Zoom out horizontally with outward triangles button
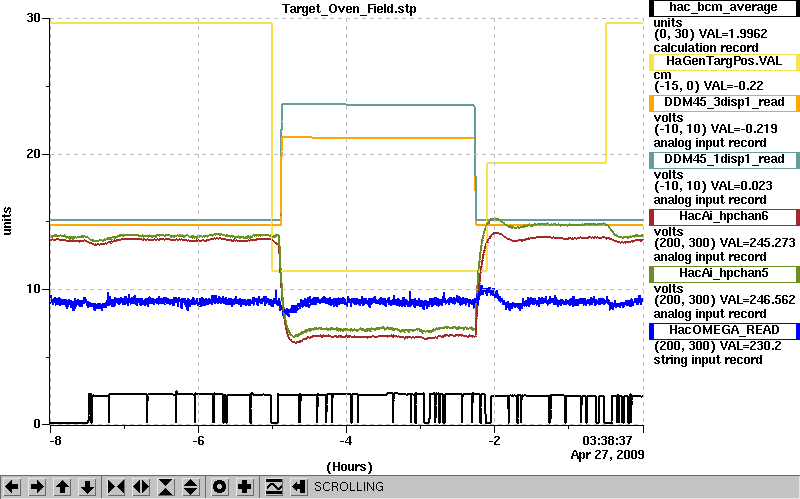Screen dimensions: 800x499 click(x=141, y=487)
